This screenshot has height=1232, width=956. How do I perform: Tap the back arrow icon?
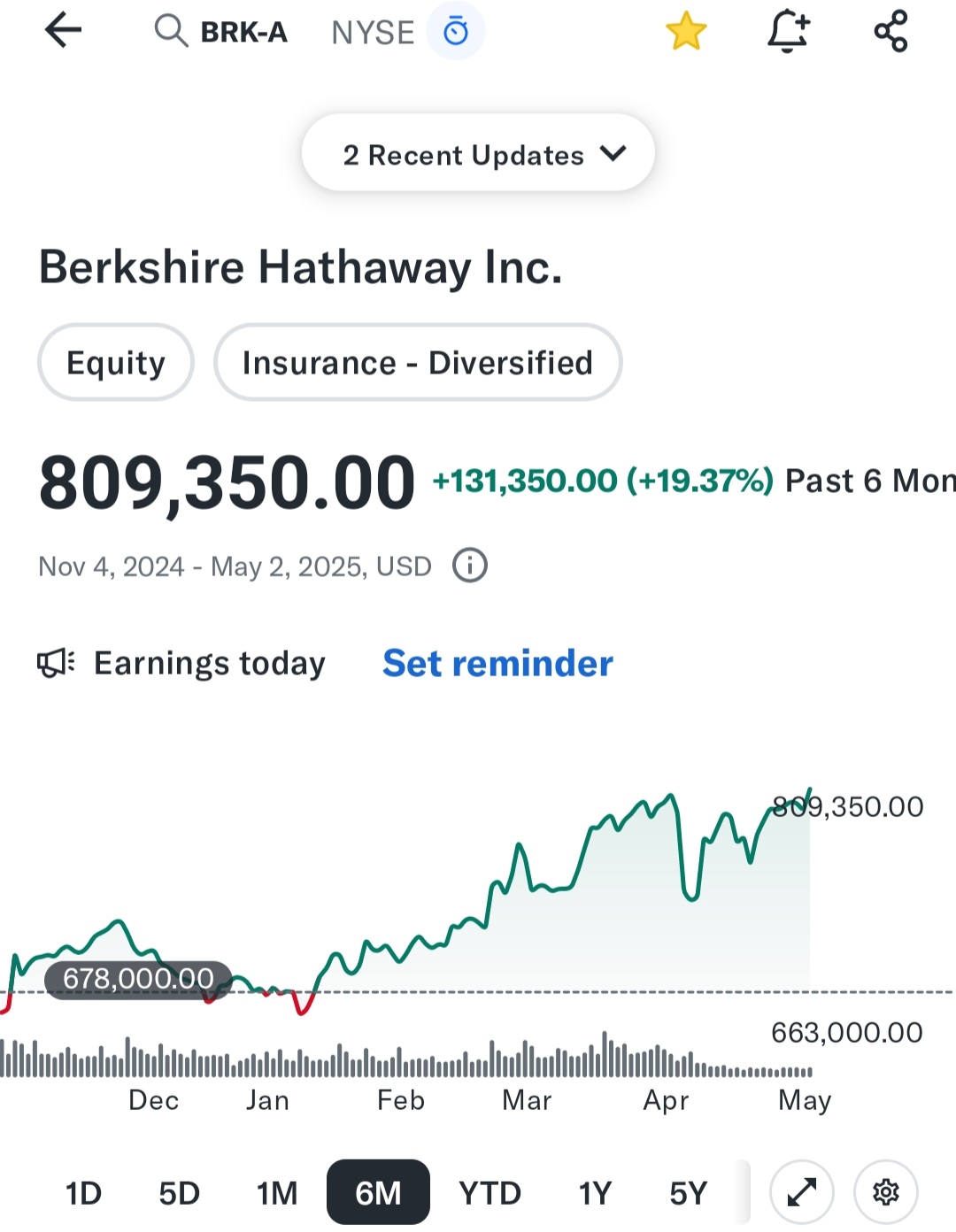coord(63,31)
